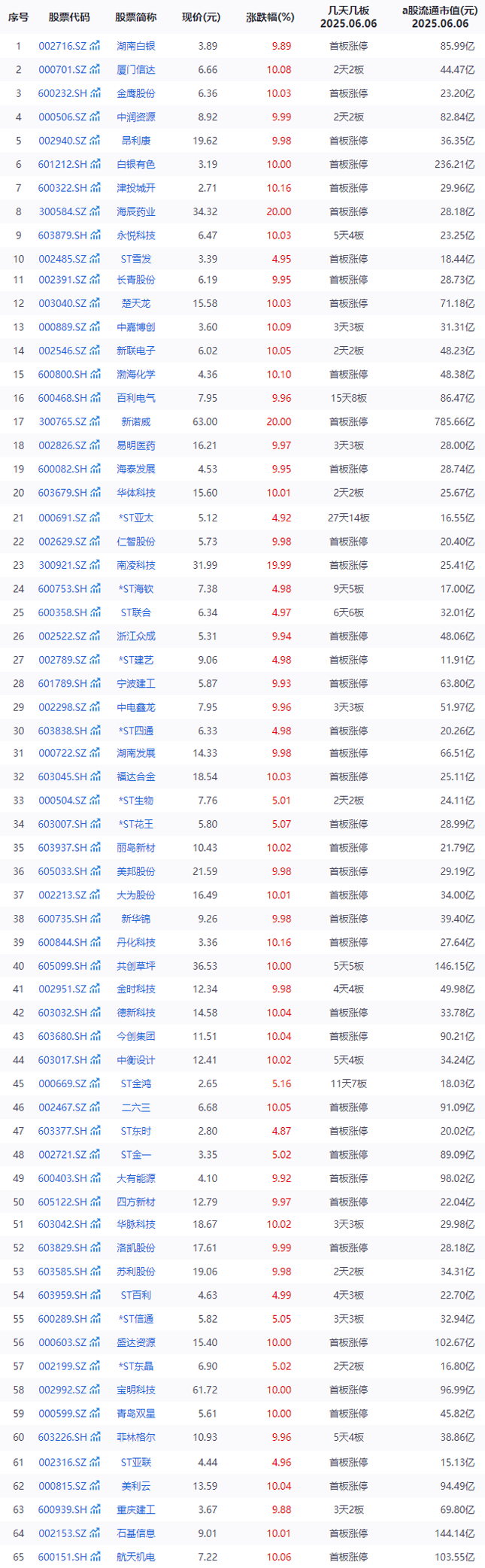This screenshot has width=485, height=1568.
Task: Open stock code link 002213.SZ
Action: (x=62, y=895)
